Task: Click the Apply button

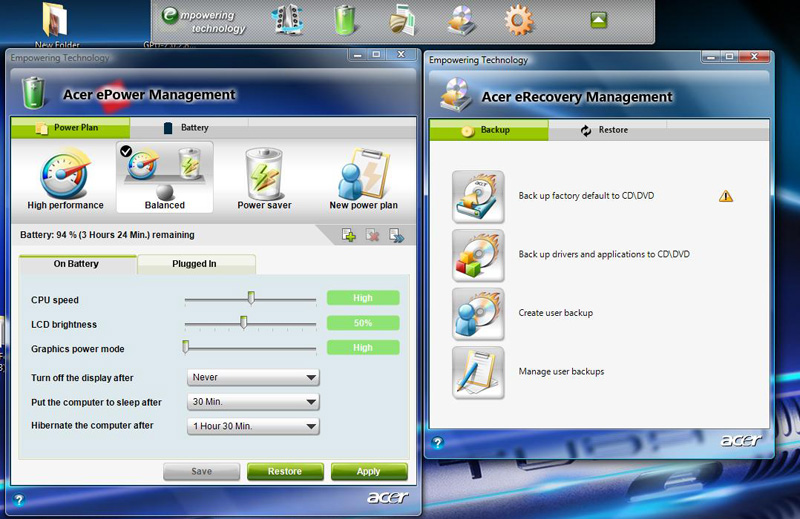Action: pos(369,472)
